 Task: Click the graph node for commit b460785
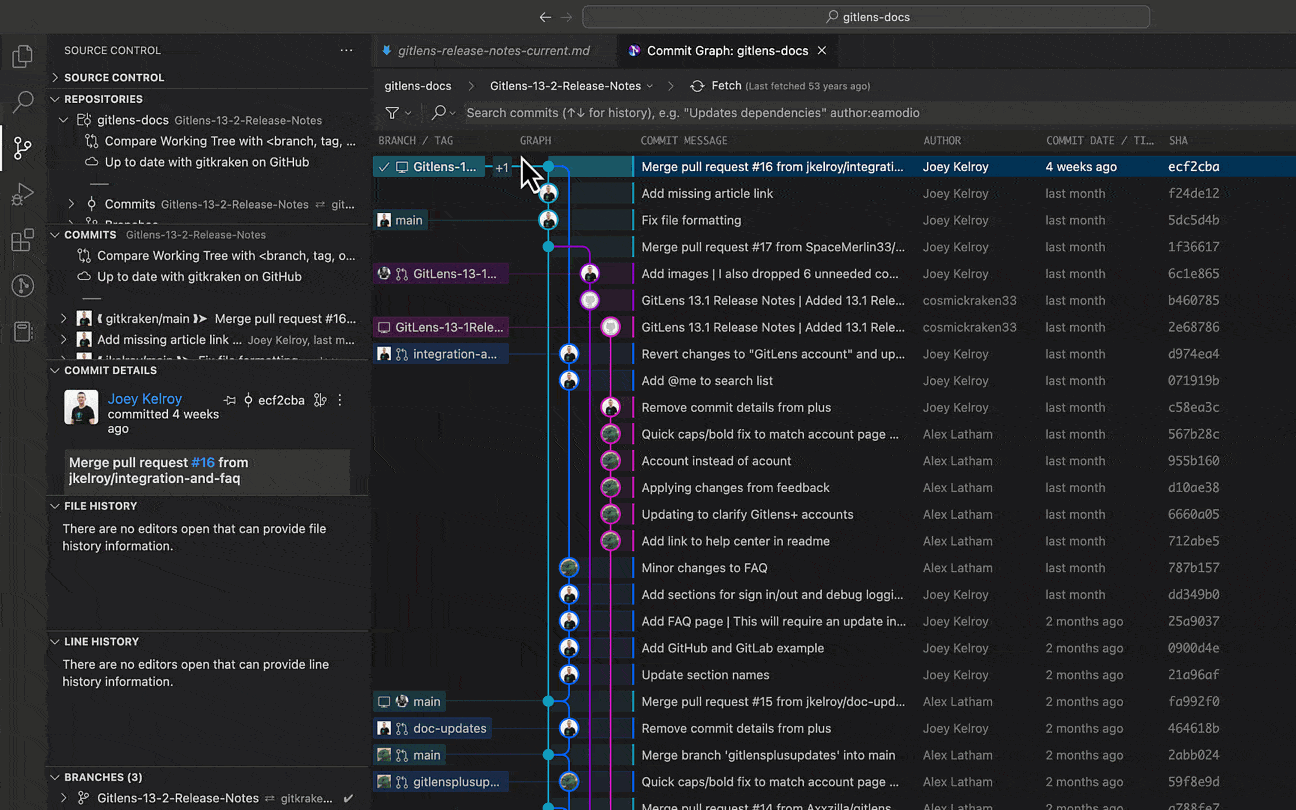coord(590,300)
